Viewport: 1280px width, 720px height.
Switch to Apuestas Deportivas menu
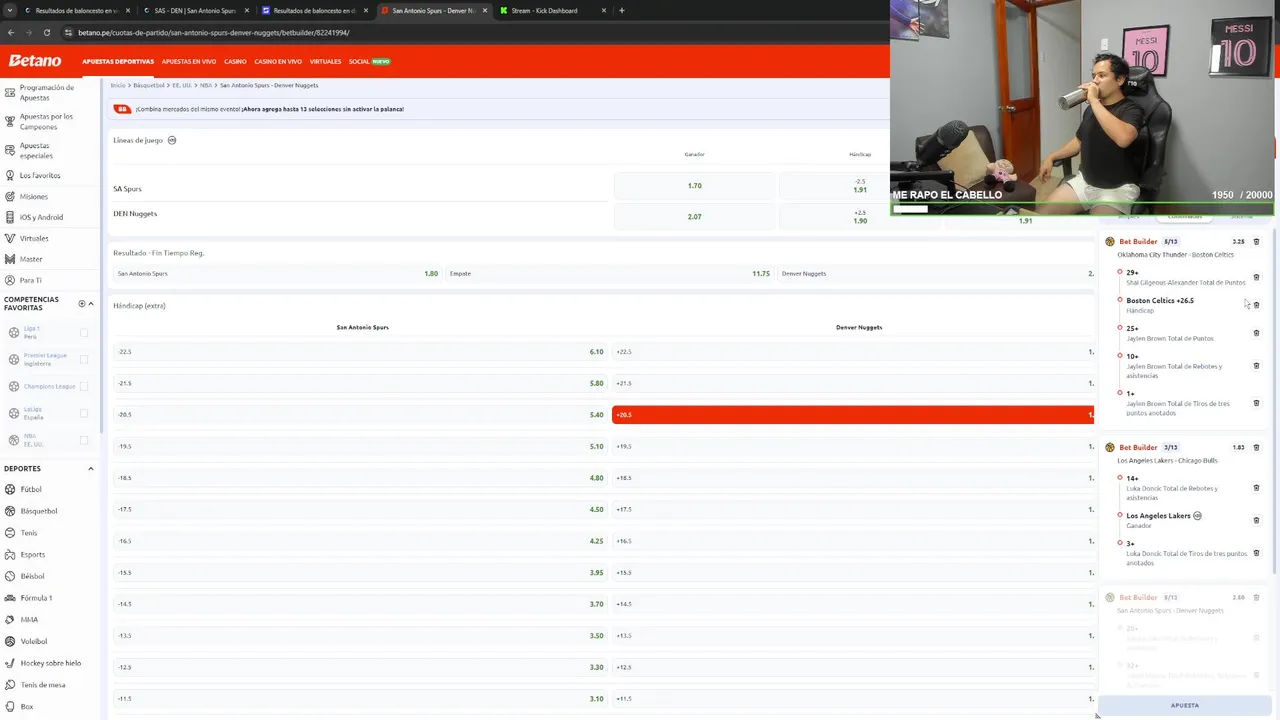click(x=118, y=61)
